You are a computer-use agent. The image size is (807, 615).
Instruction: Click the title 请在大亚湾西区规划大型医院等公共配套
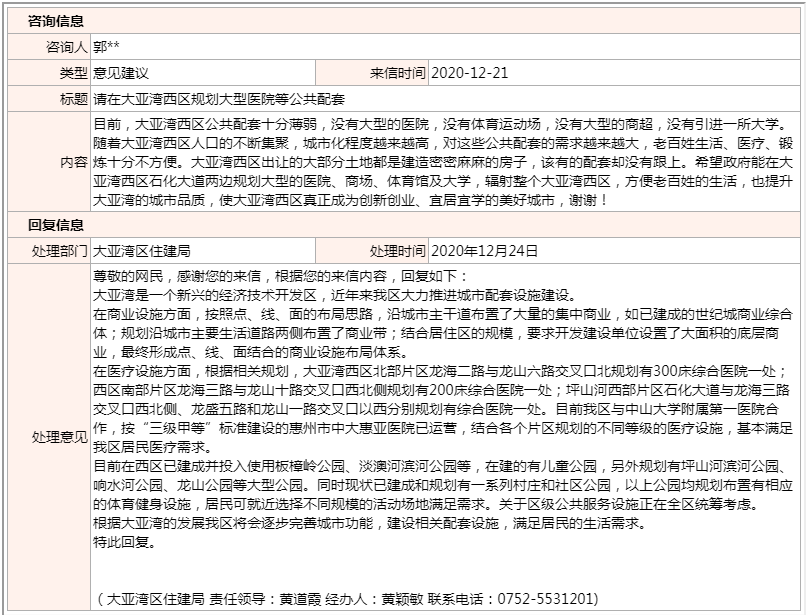point(219,99)
